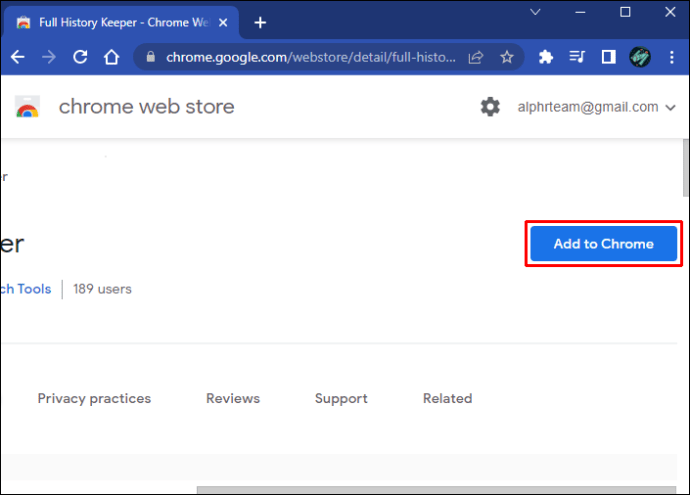Click the address bar URL field
Viewport: 690px width, 495px height.
(310, 57)
